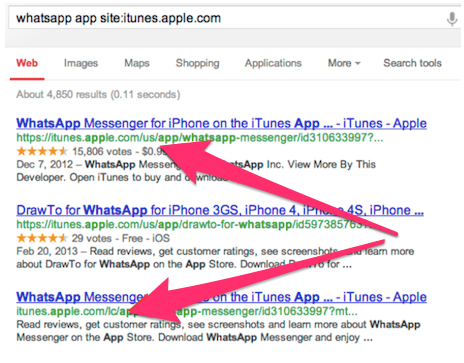This screenshot has width=464, height=363.
Task: Click the itunes.apple.com/us/app/drawto-for-whatsapp URL
Action: [195, 225]
